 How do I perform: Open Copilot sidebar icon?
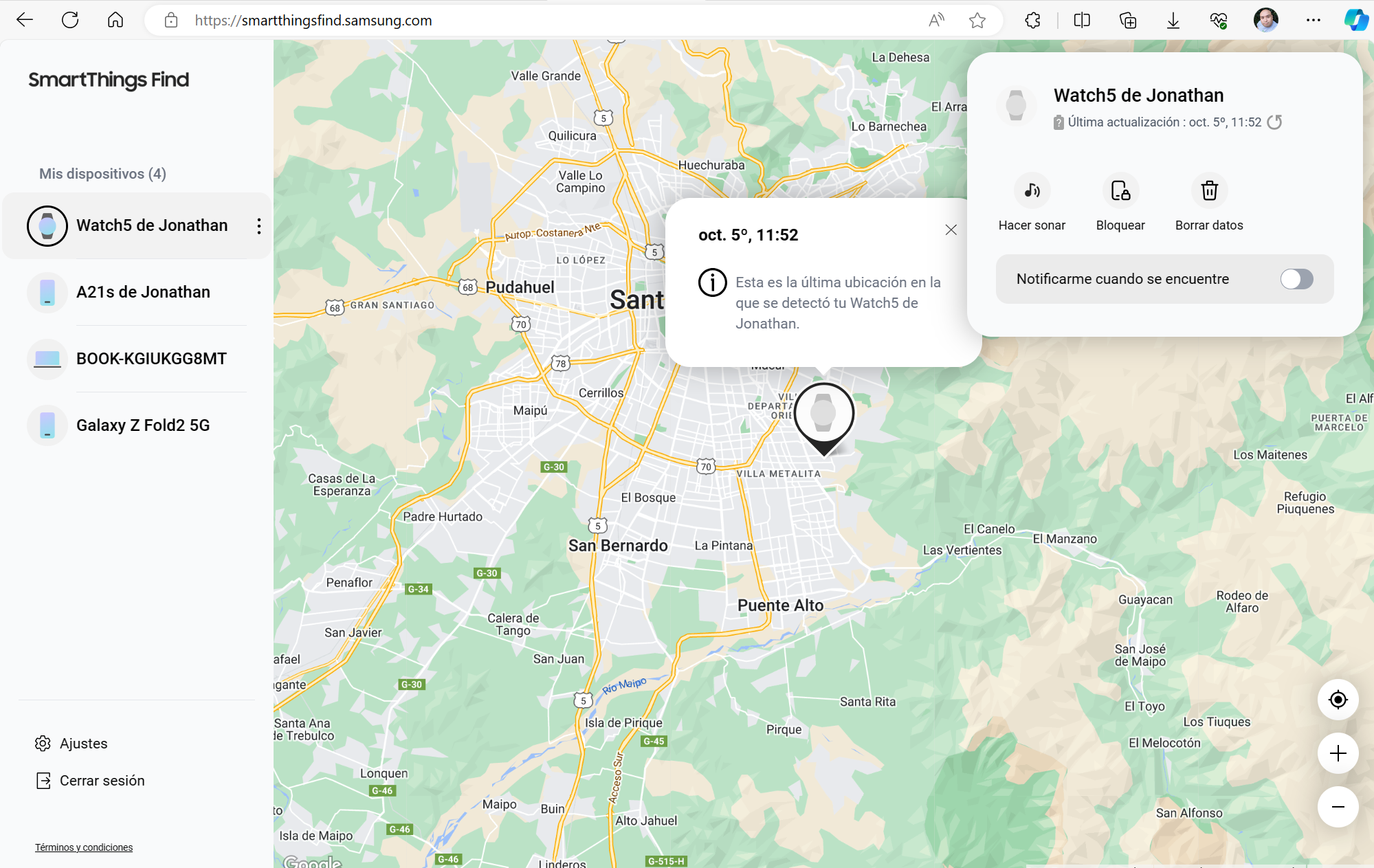tap(1356, 20)
